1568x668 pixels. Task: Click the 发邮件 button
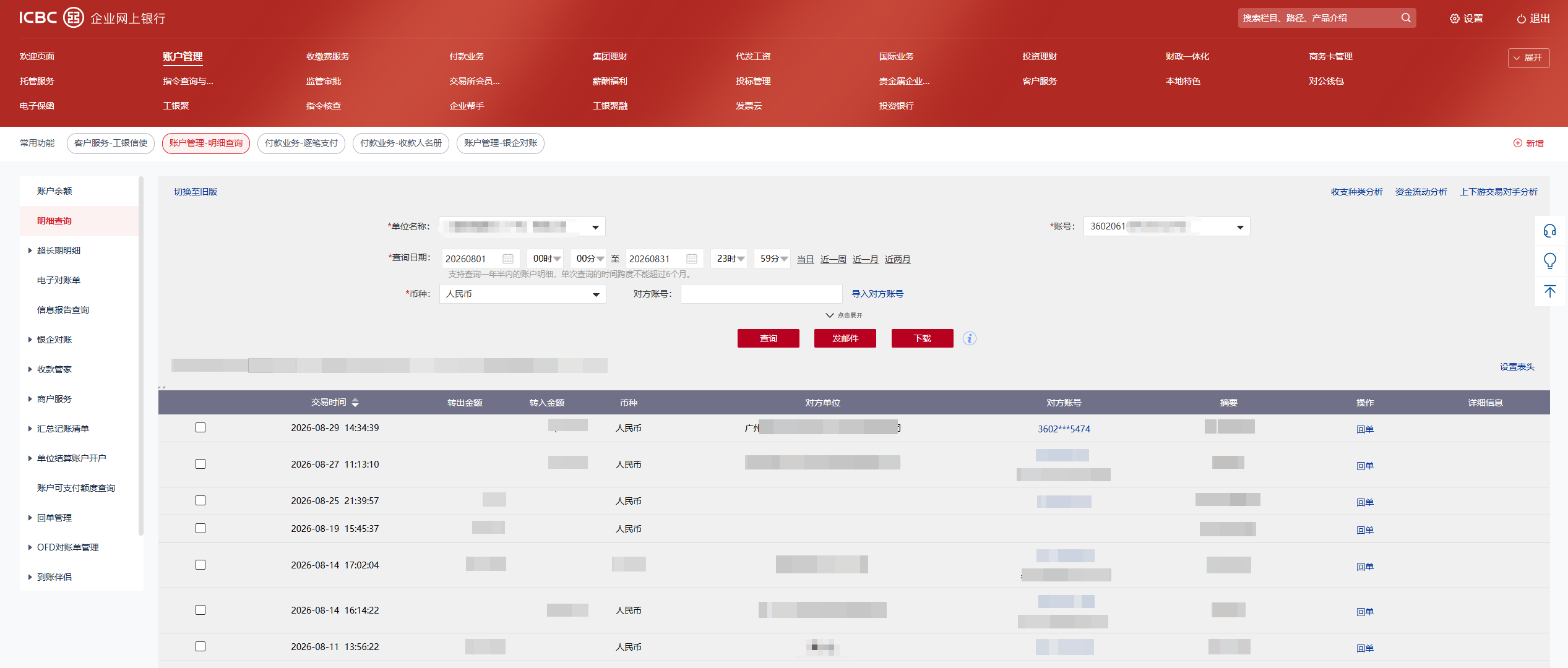[x=845, y=338]
